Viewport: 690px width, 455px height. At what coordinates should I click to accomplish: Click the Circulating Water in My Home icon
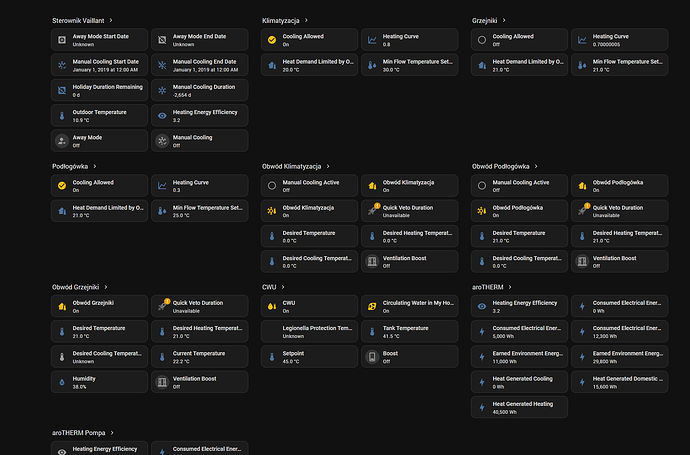pyautogui.click(x=372, y=306)
